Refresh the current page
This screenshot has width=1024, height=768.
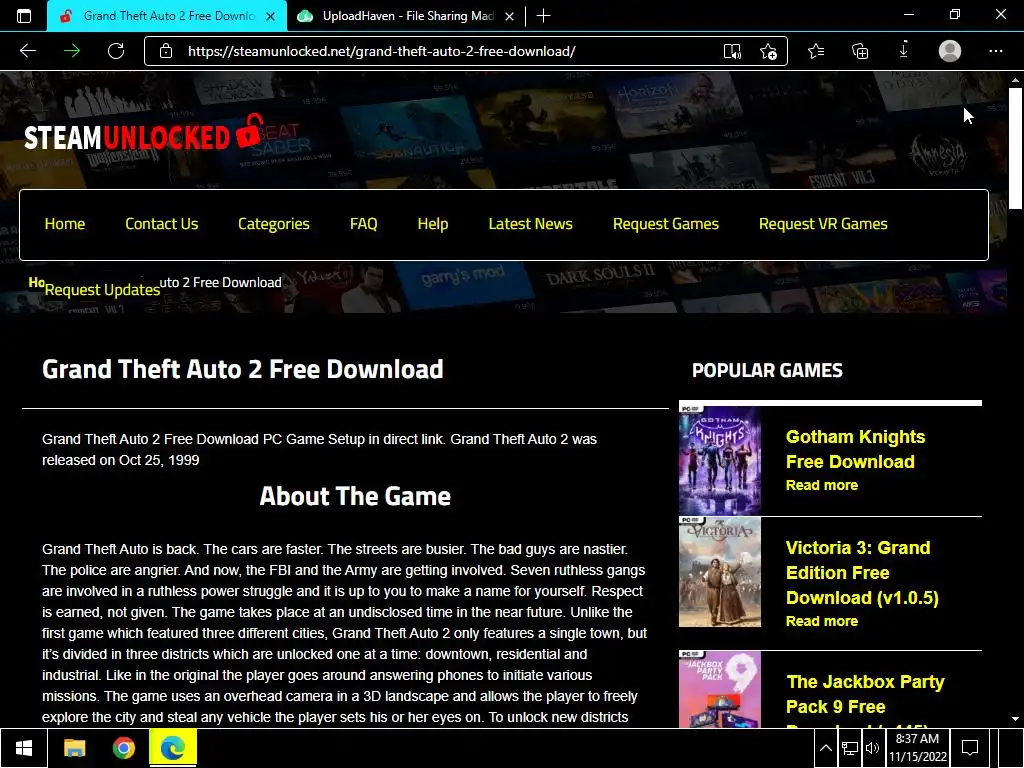[116, 51]
